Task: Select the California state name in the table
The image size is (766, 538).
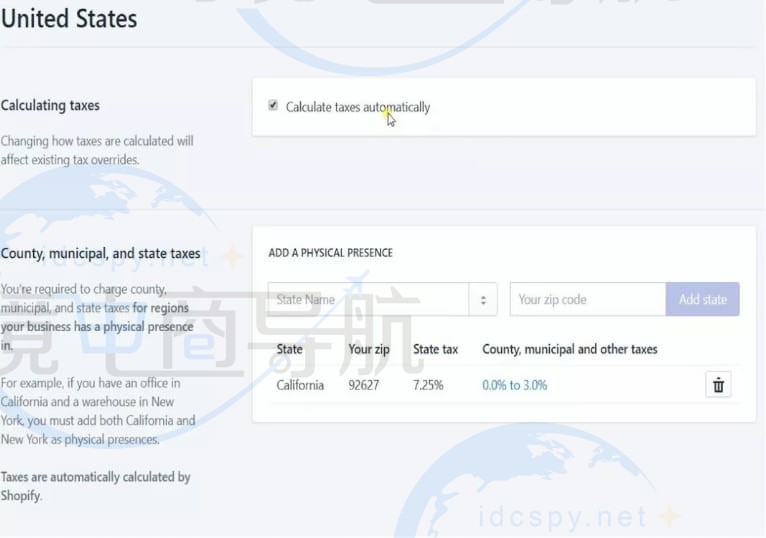Action: pos(300,385)
